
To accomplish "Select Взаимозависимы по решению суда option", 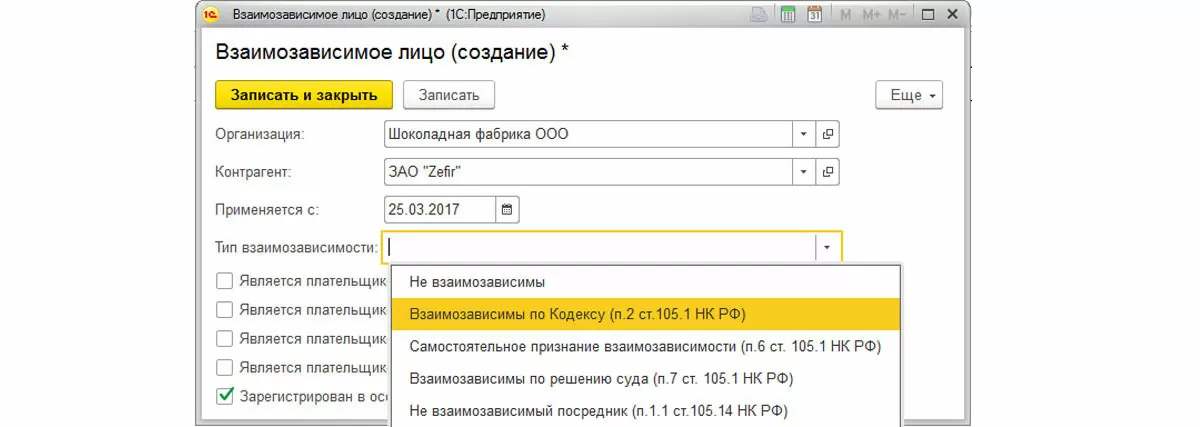I will click(x=646, y=378).
